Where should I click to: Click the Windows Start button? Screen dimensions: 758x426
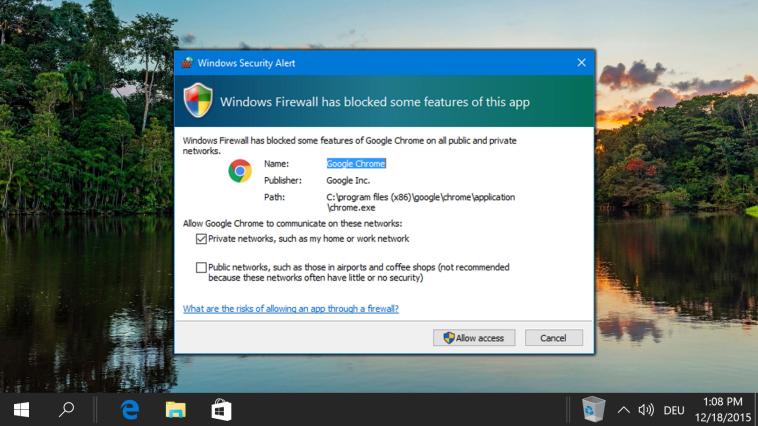tap(21, 410)
